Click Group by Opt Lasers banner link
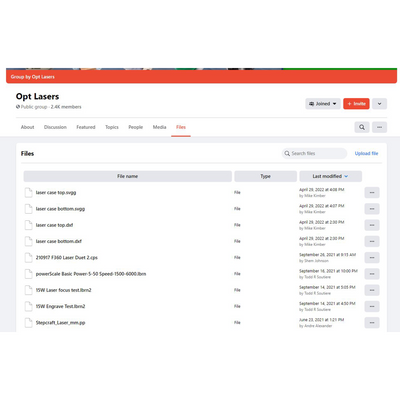Image resolution: width=400 pixels, height=400 pixels. (33, 77)
